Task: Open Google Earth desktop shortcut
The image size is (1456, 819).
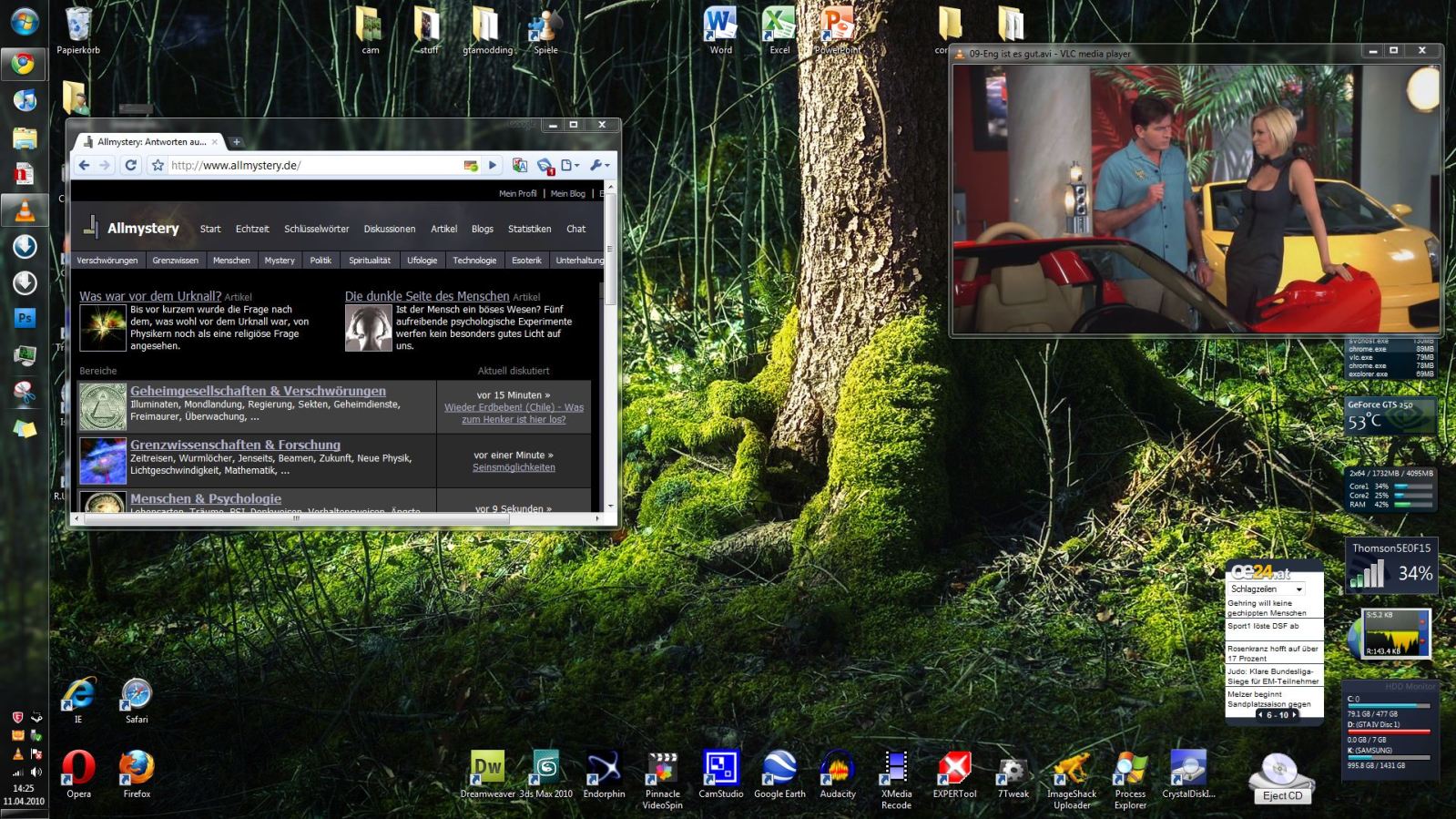Action: click(x=779, y=768)
